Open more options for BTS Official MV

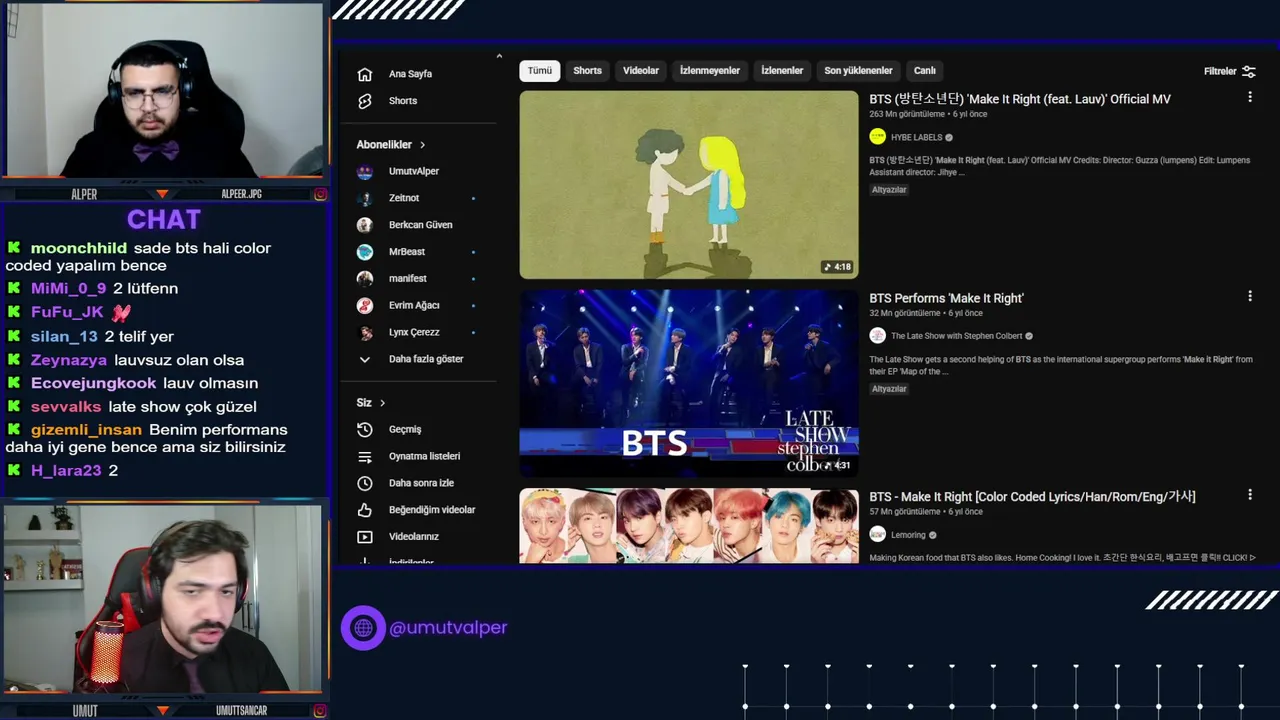[x=1249, y=97]
